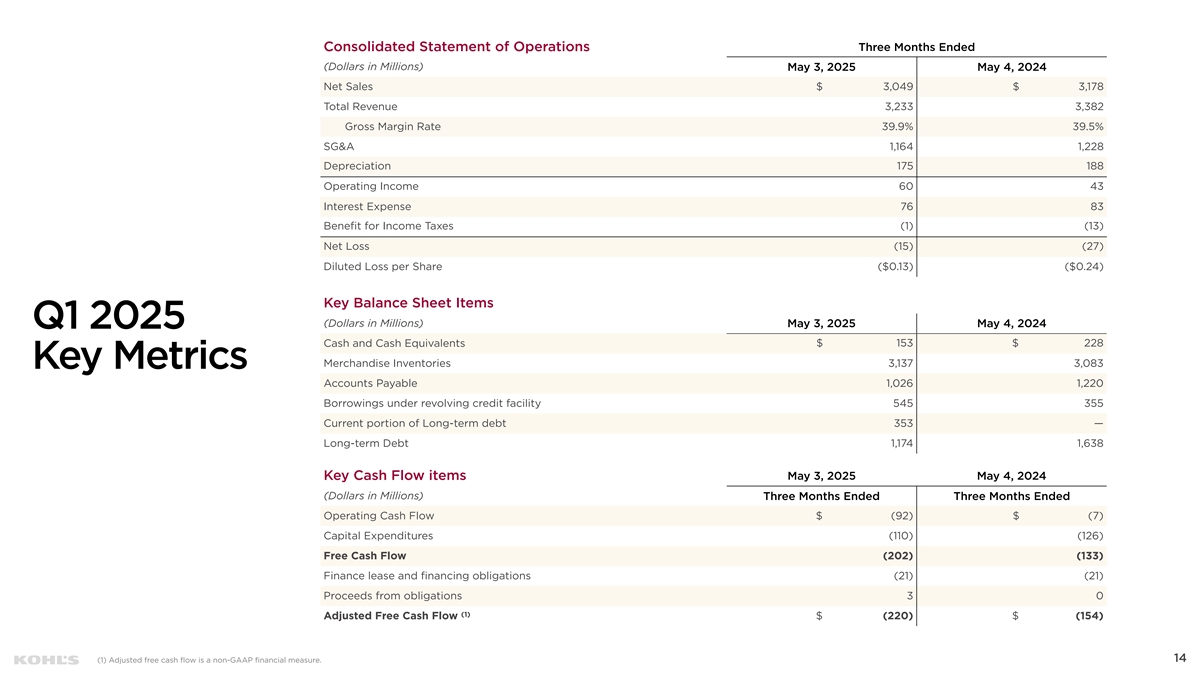Image resolution: width=1200 pixels, height=675 pixels.
Task: Select the Long-term Debt row label
Action: pyautogui.click(x=366, y=443)
